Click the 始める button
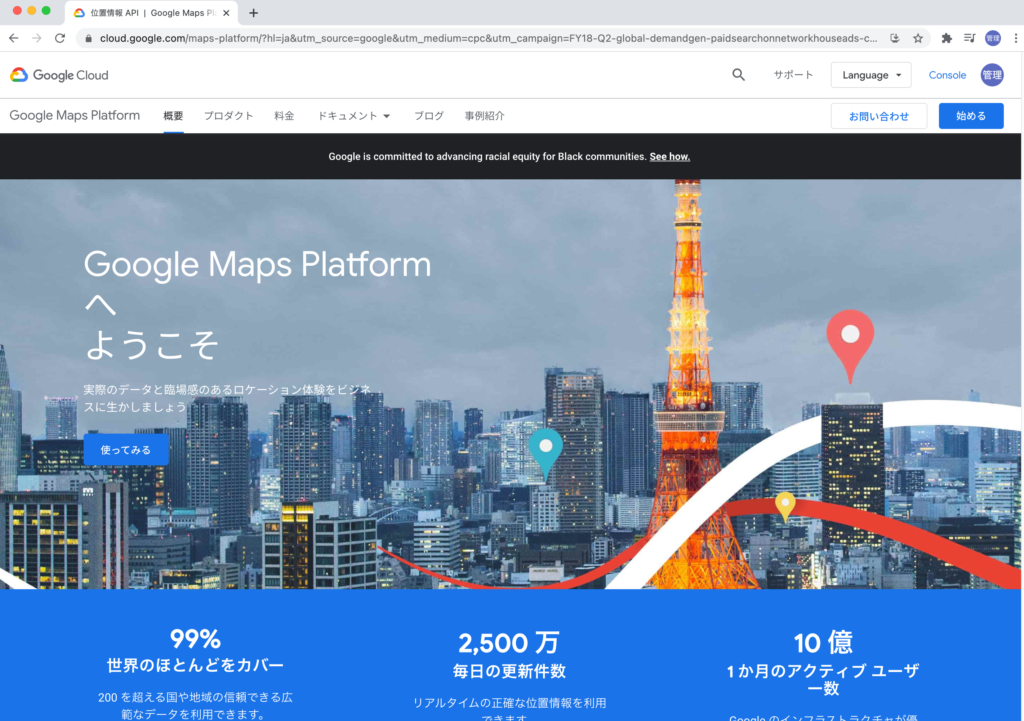This screenshot has height=721, width=1024. 971,116
